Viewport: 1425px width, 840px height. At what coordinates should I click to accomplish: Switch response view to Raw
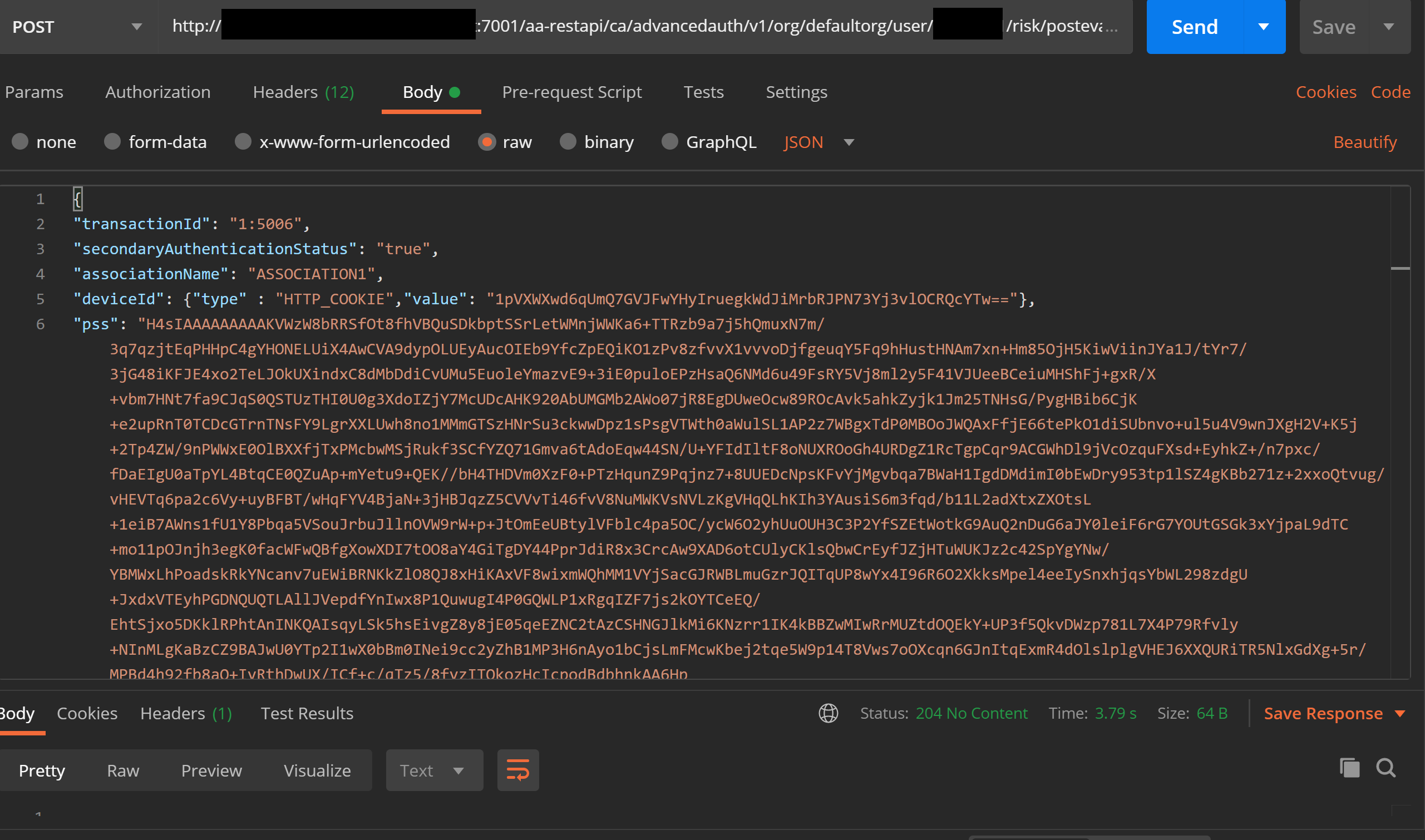(x=123, y=770)
